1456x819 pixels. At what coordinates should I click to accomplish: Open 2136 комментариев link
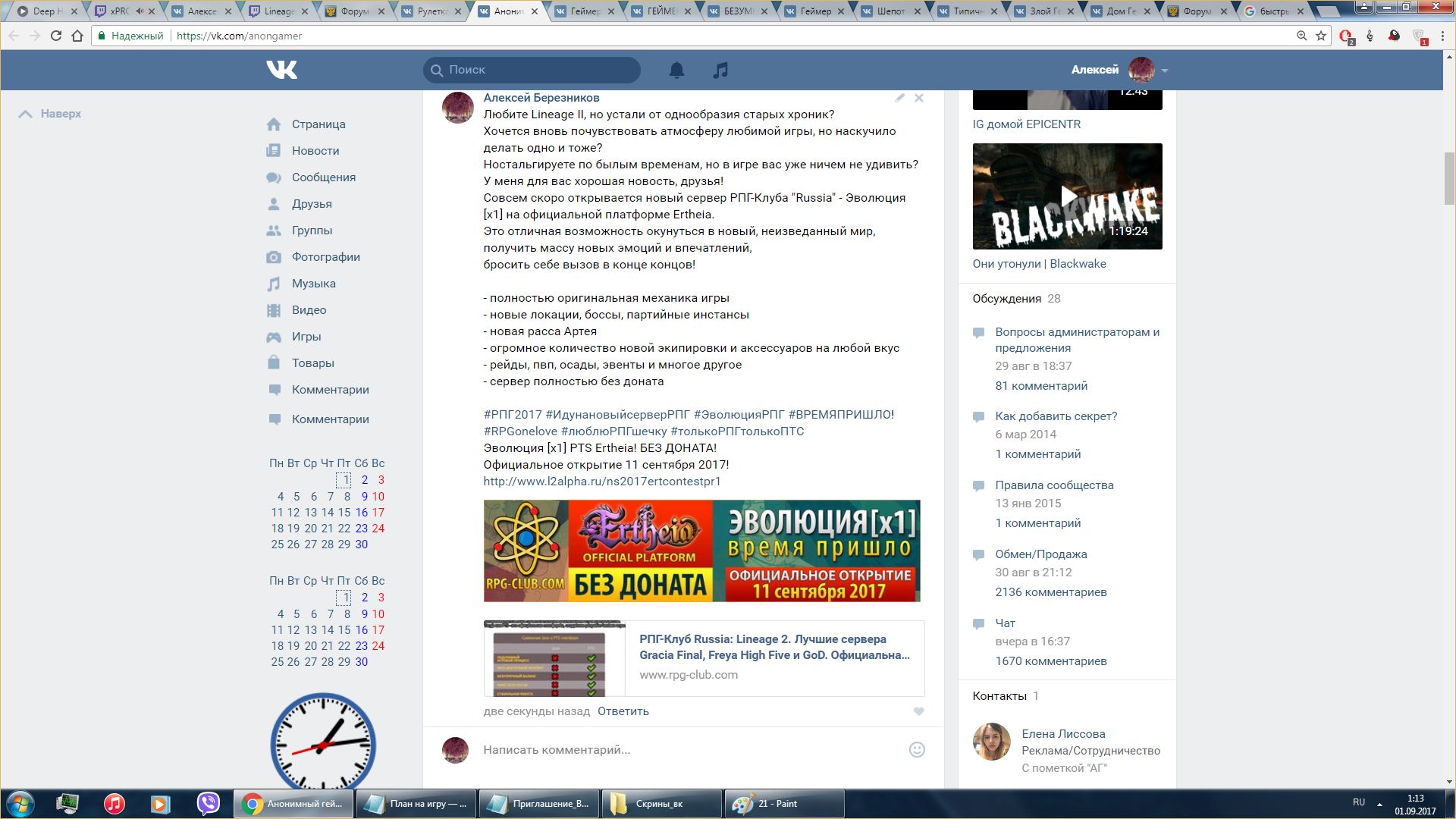(1051, 592)
